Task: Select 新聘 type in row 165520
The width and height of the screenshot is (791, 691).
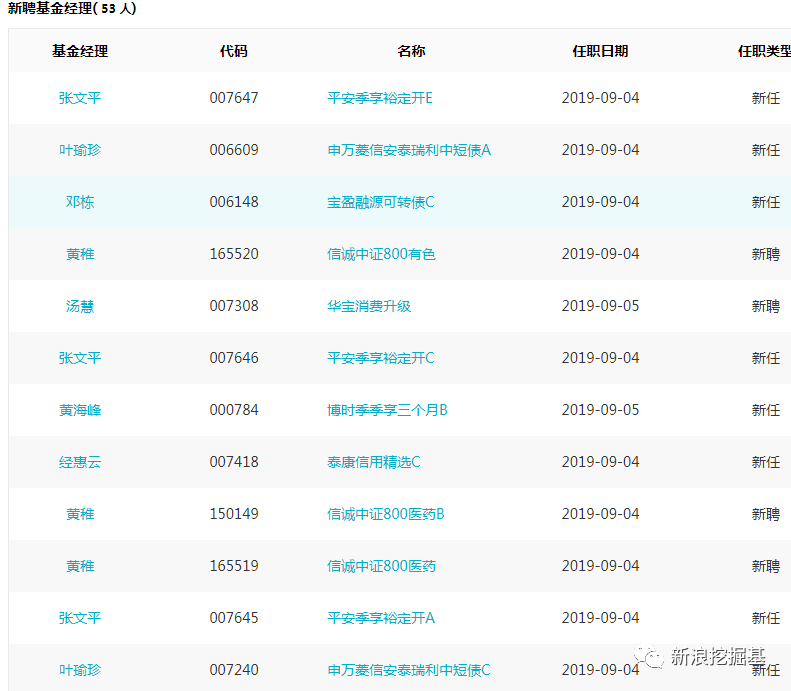Action: tap(766, 254)
